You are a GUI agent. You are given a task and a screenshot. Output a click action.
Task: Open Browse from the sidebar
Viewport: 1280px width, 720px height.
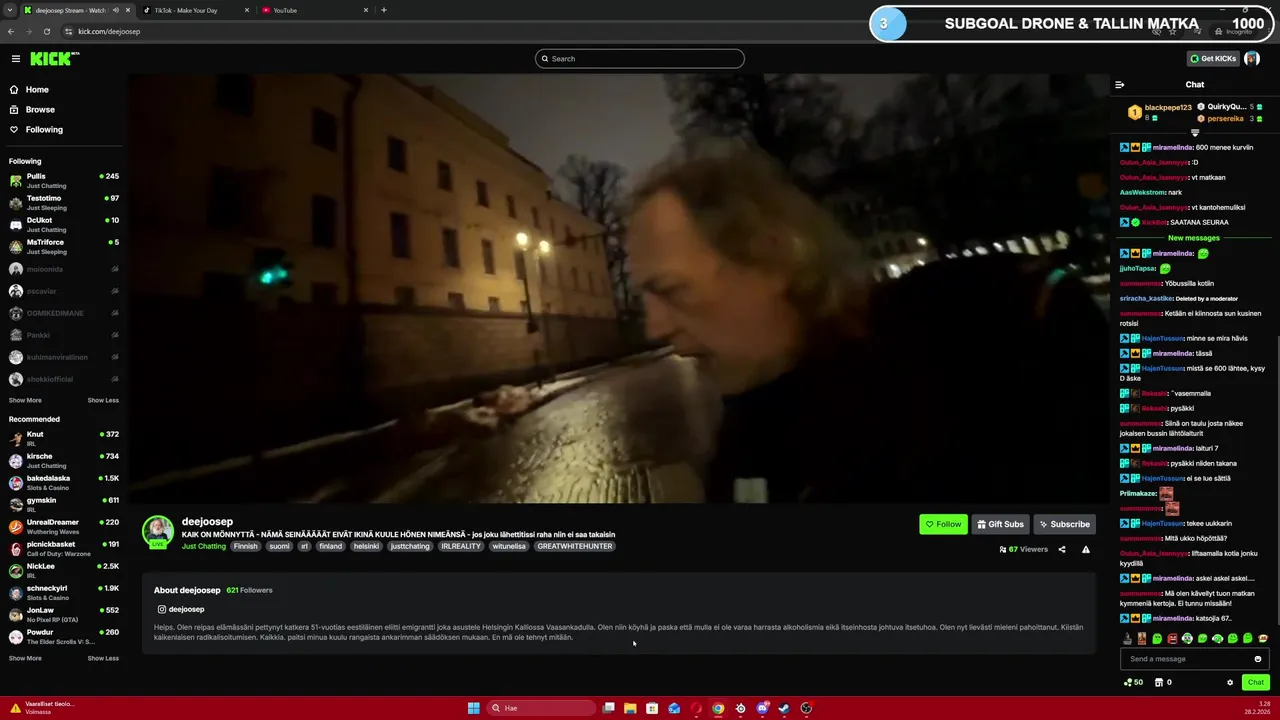point(40,110)
